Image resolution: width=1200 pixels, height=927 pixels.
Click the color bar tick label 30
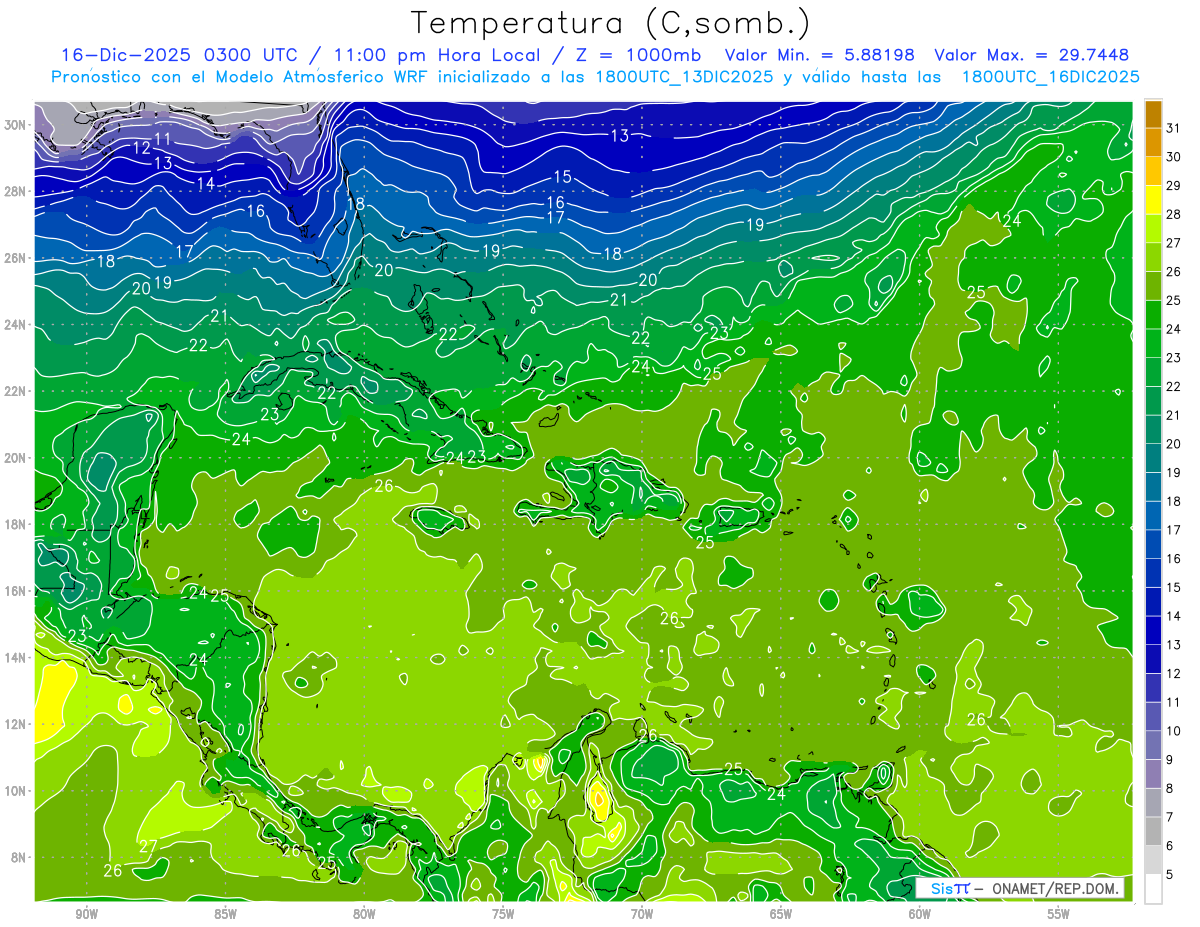click(1174, 157)
